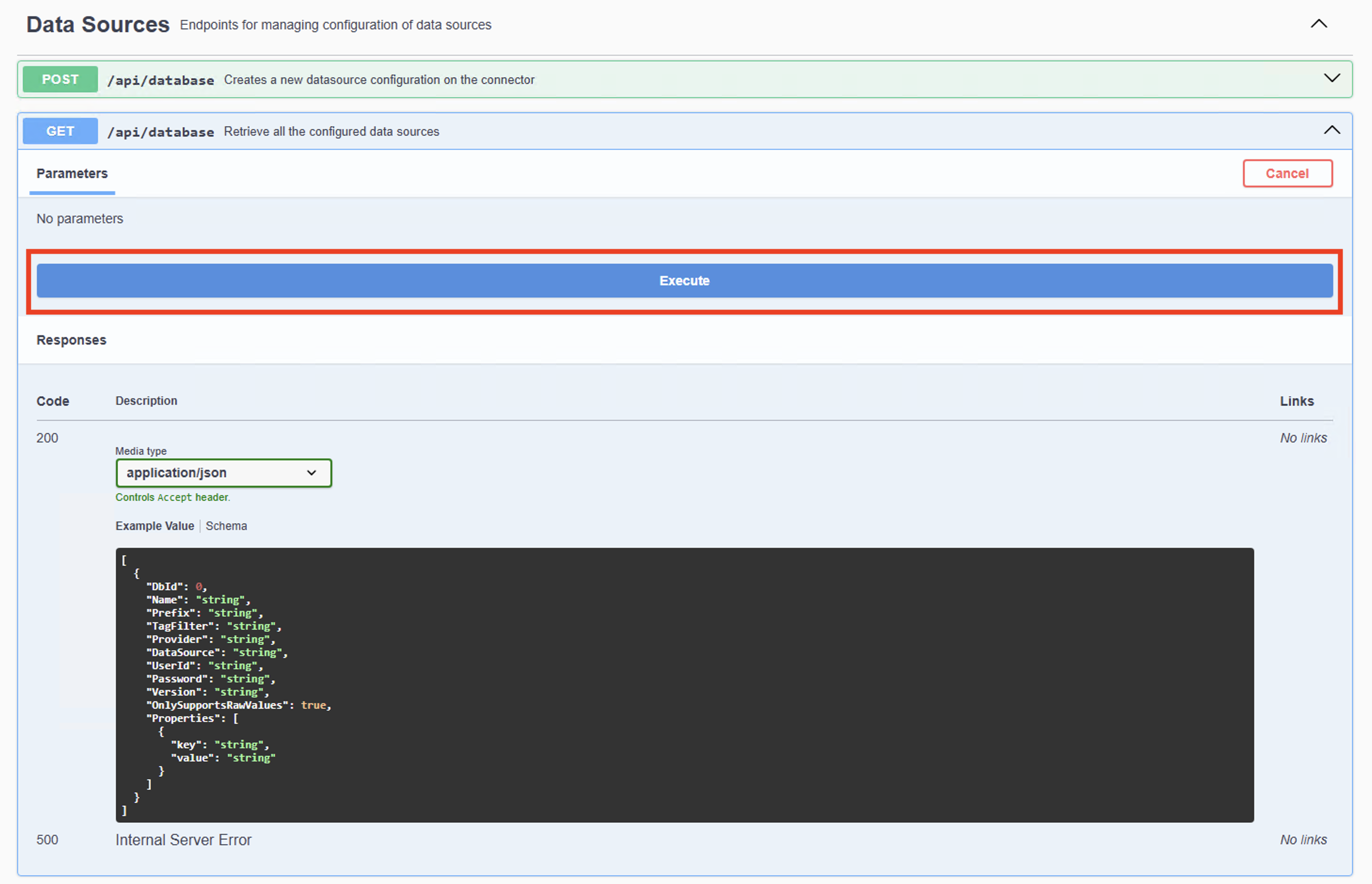Click the Links column header
This screenshot has width=1372, height=884.
tap(1297, 401)
